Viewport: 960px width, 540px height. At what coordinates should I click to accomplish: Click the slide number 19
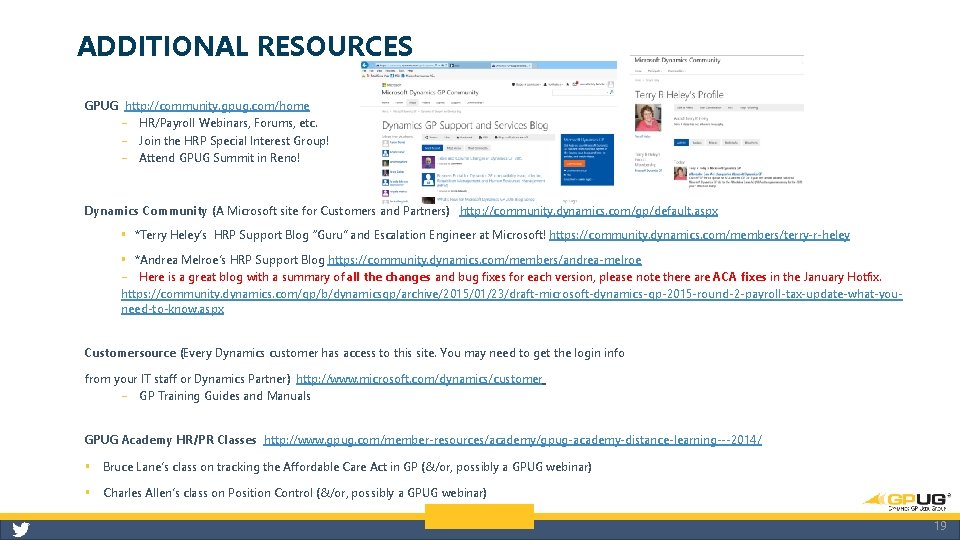tap(940, 526)
